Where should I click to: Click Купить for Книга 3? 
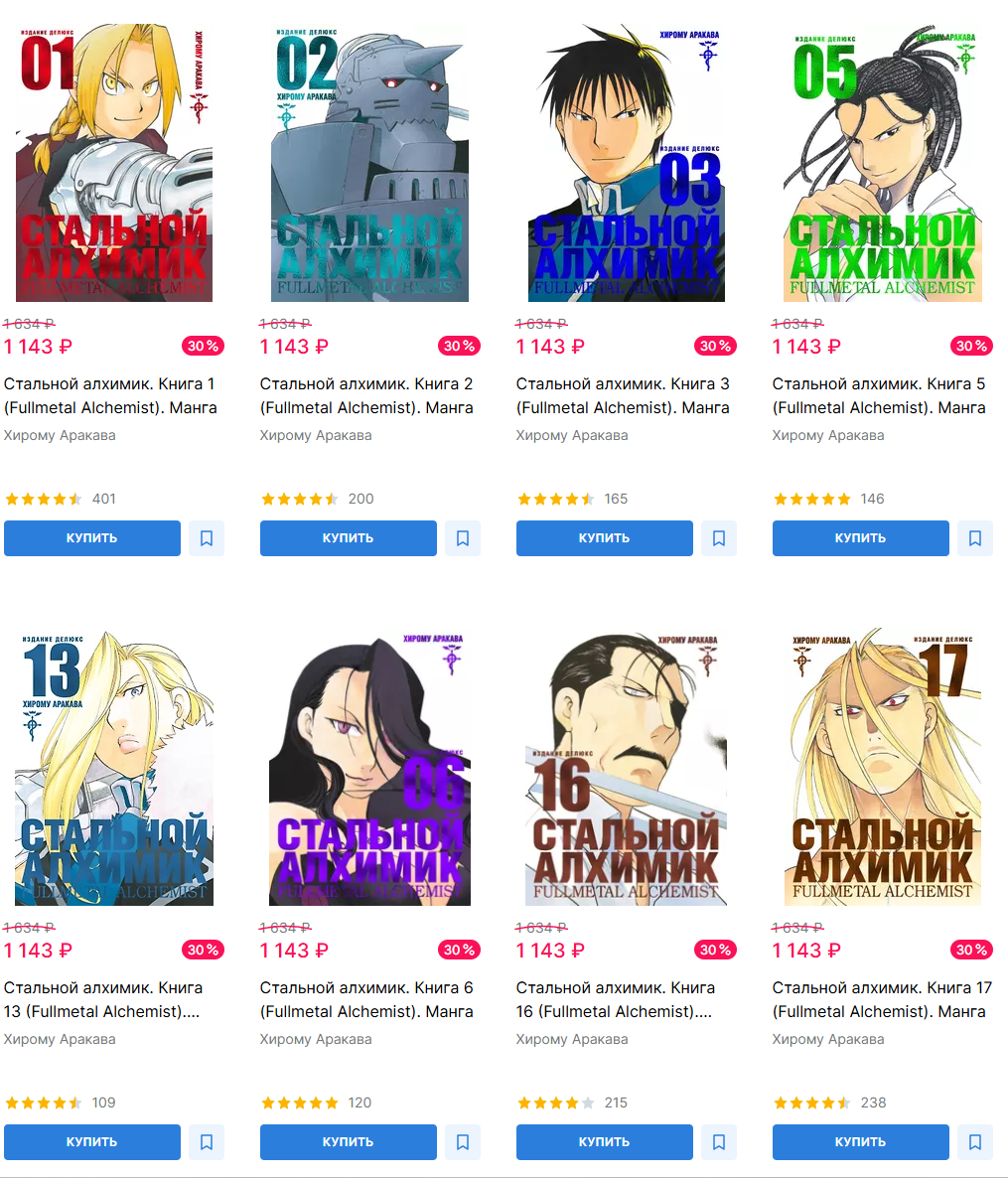click(605, 538)
